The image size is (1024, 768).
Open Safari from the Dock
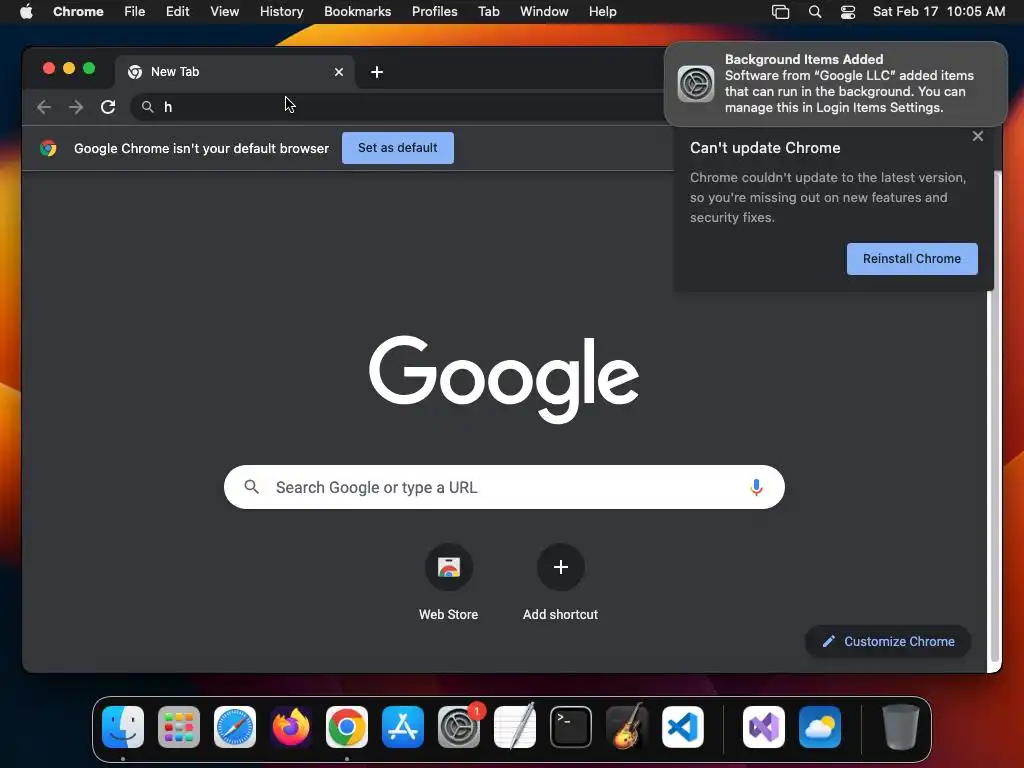pyautogui.click(x=235, y=727)
